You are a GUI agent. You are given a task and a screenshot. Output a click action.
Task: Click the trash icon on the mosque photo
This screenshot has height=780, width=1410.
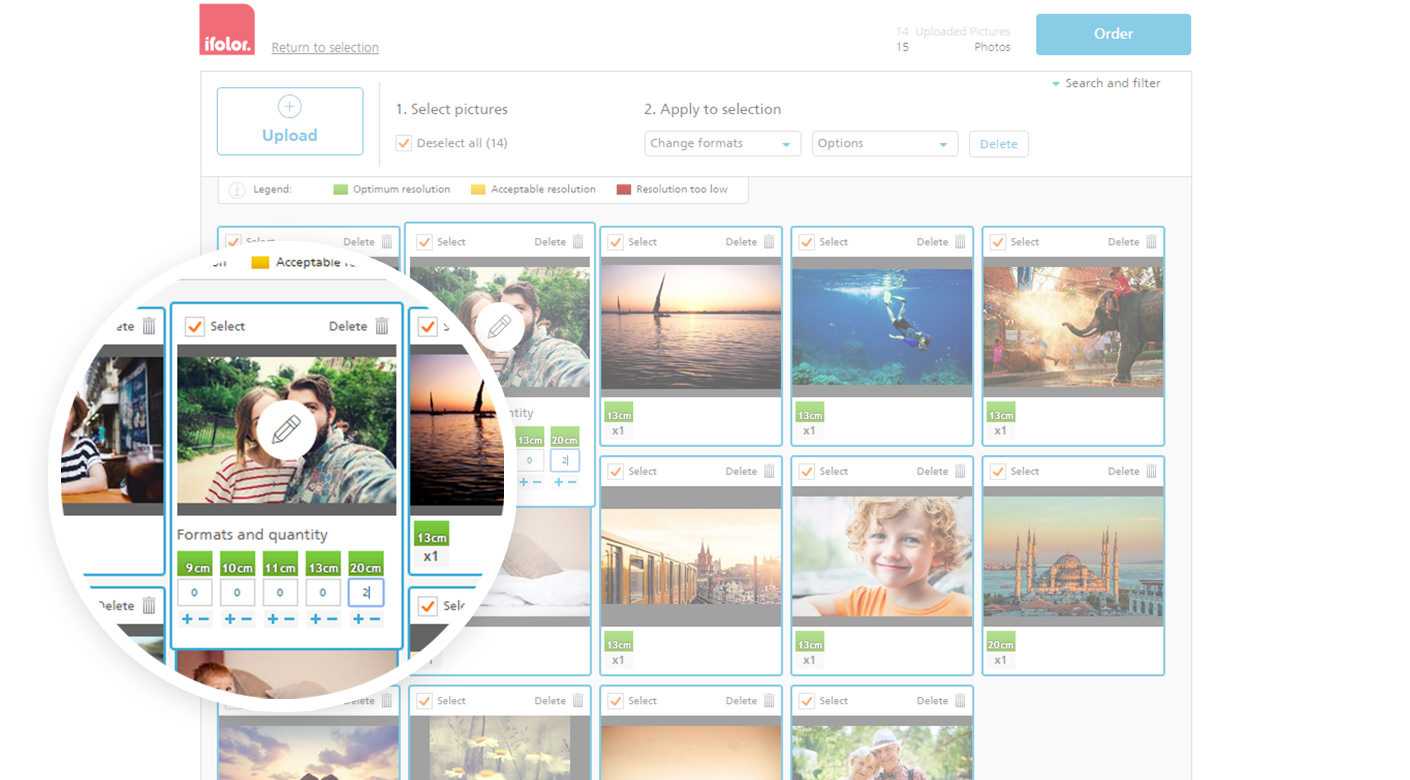coord(1151,471)
